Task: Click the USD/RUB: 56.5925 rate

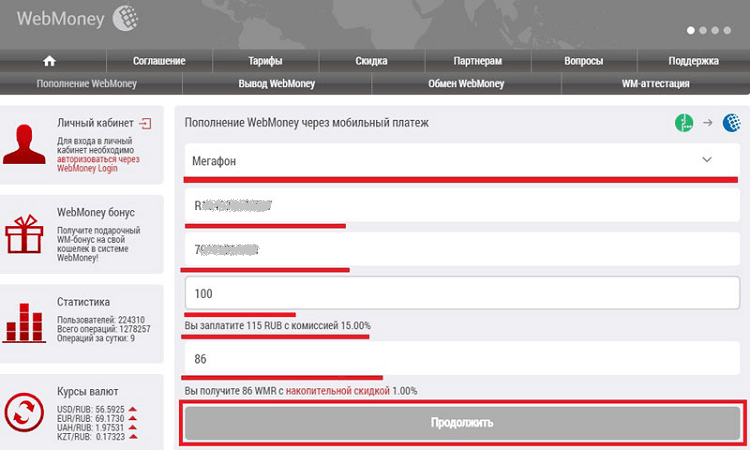Action: click(x=91, y=409)
